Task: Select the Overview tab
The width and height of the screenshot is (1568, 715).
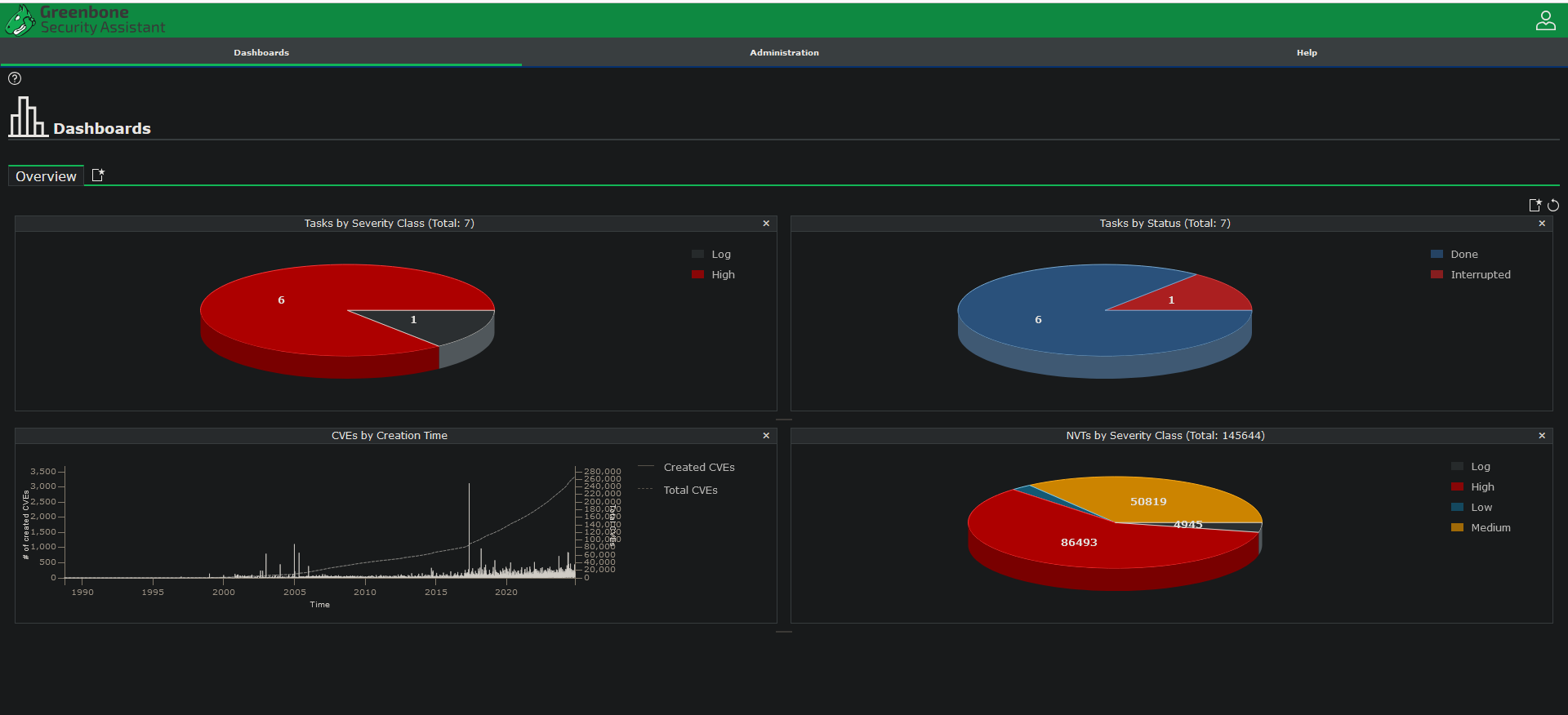Action: [46, 176]
